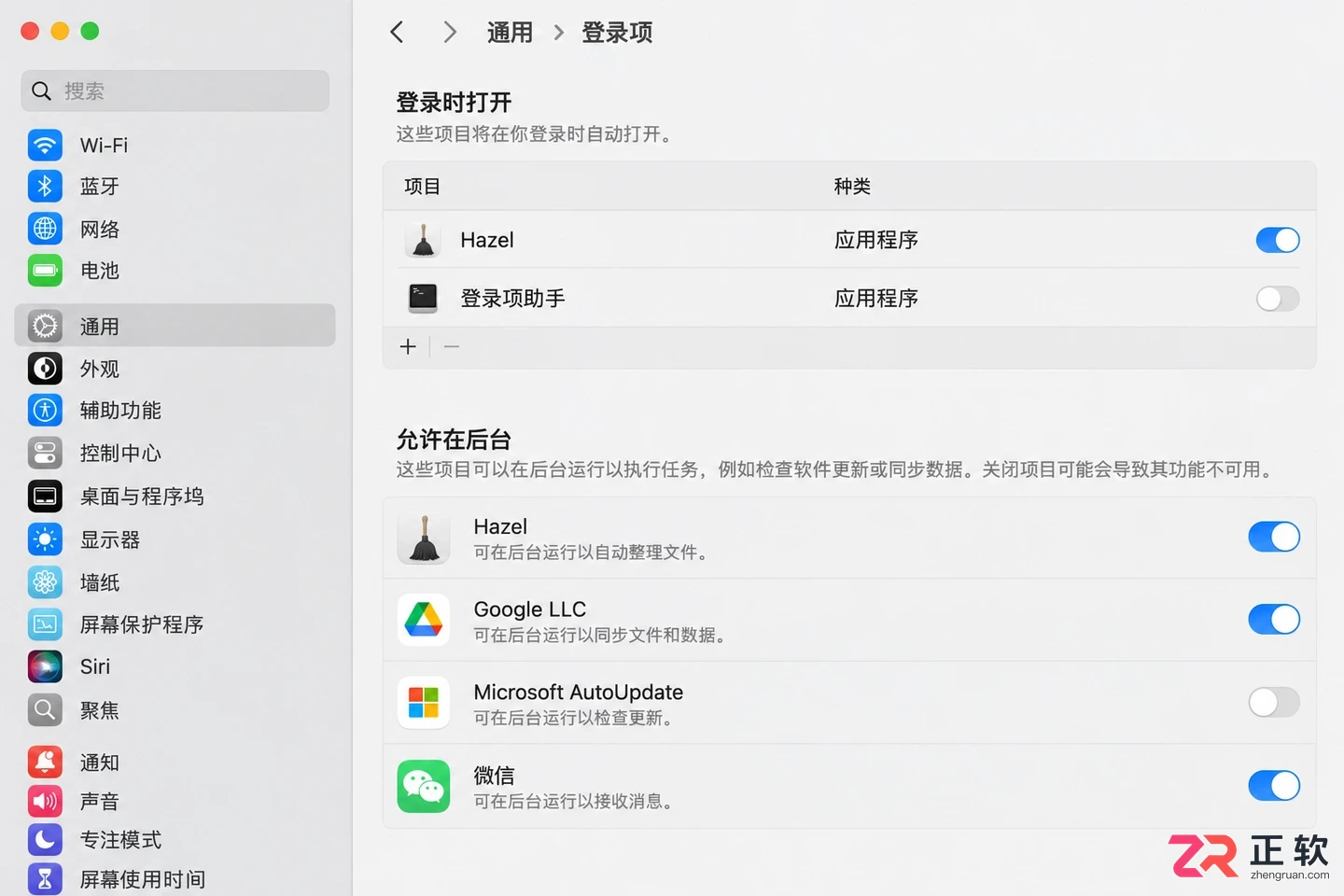This screenshot has width=1344, height=896.
Task: Click the 登录时打开 section heading
Action: coord(454,103)
